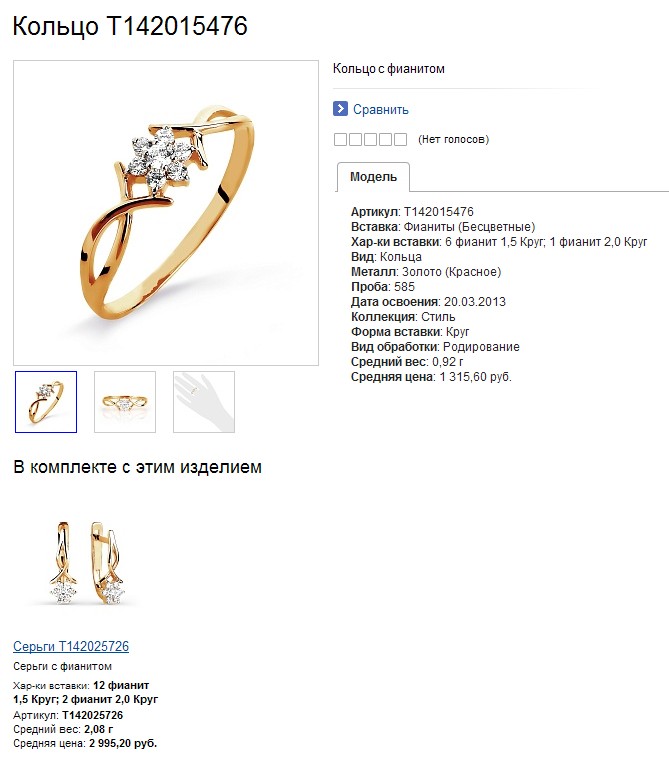Viewport: 669px width, 757px height.
Task: Click the Нет голосов vote count text
Action: click(x=453, y=140)
